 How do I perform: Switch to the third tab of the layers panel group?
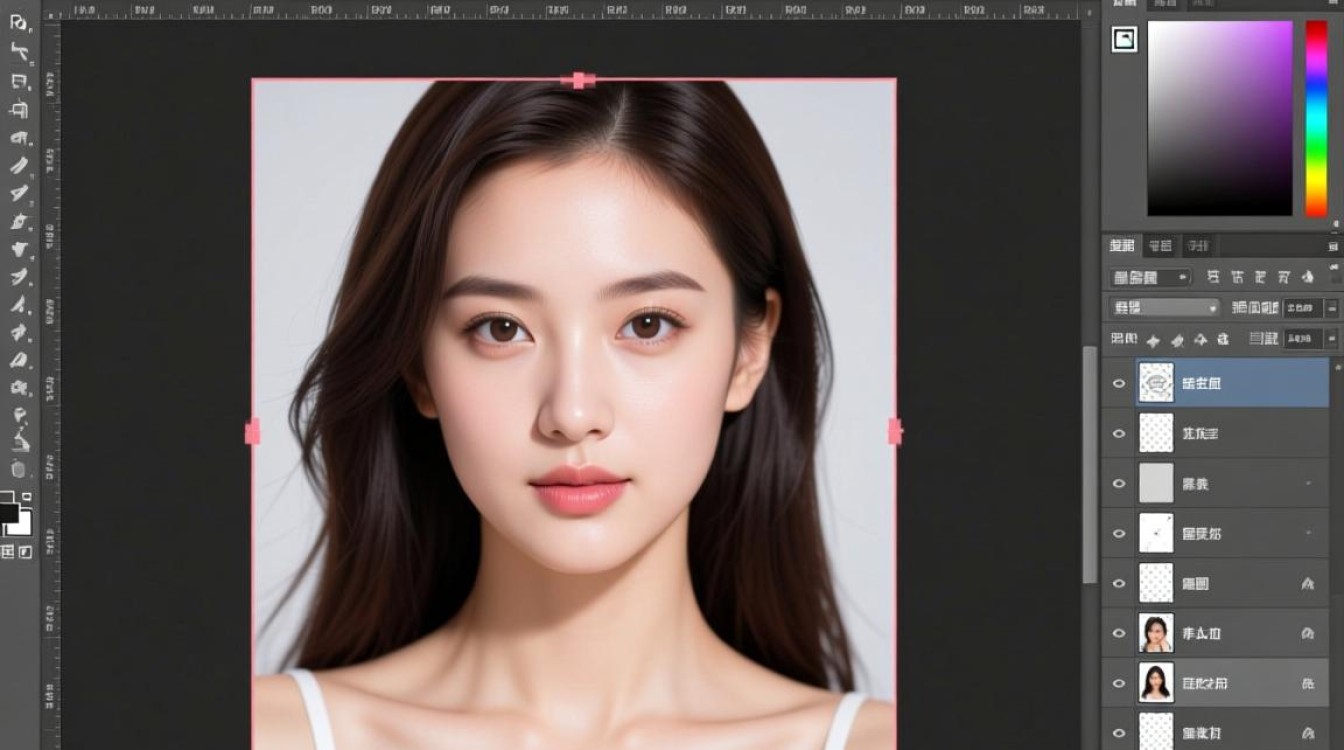1196,245
